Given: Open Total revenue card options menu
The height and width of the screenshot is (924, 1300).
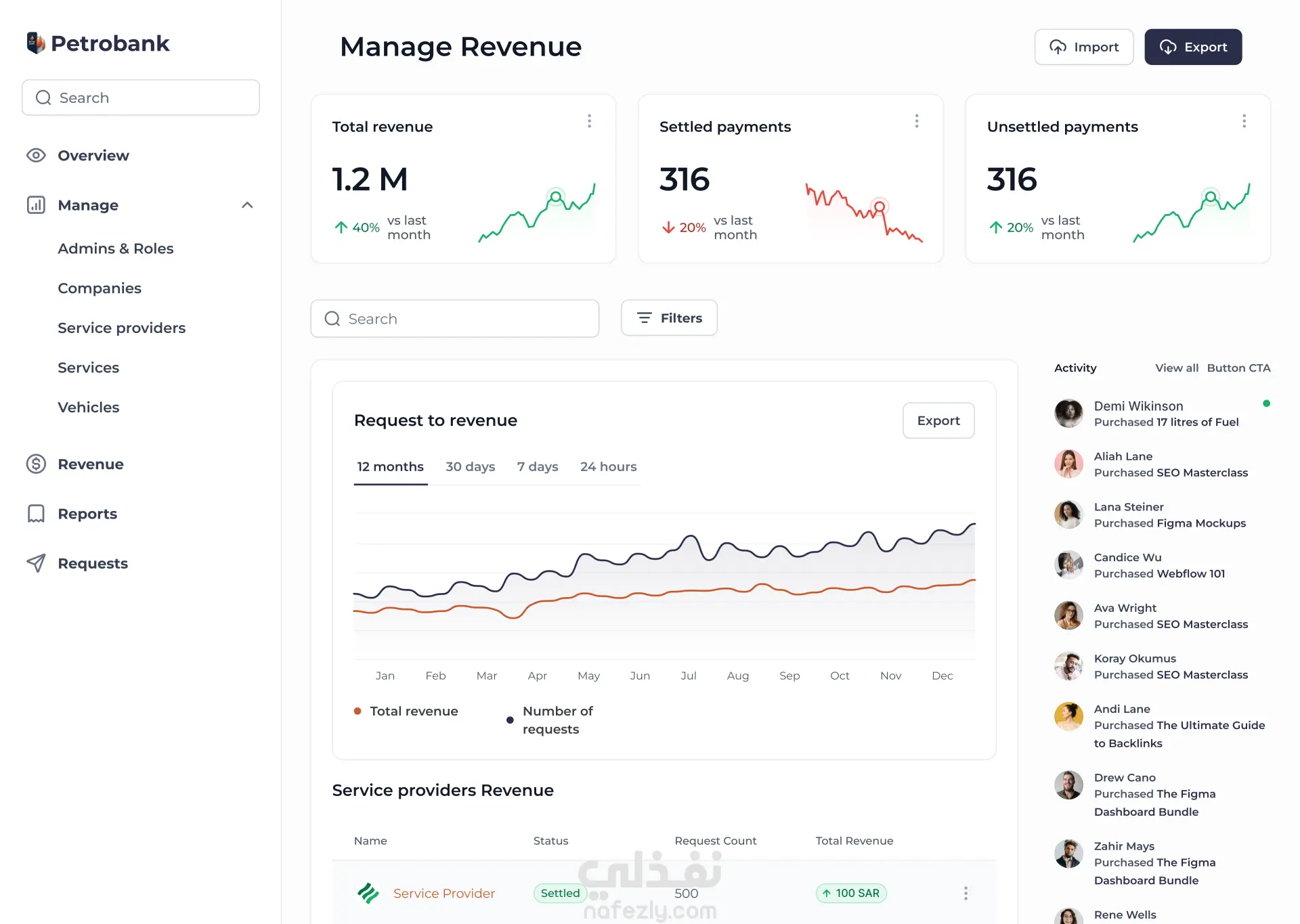Looking at the screenshot, I should click(589, 121).
